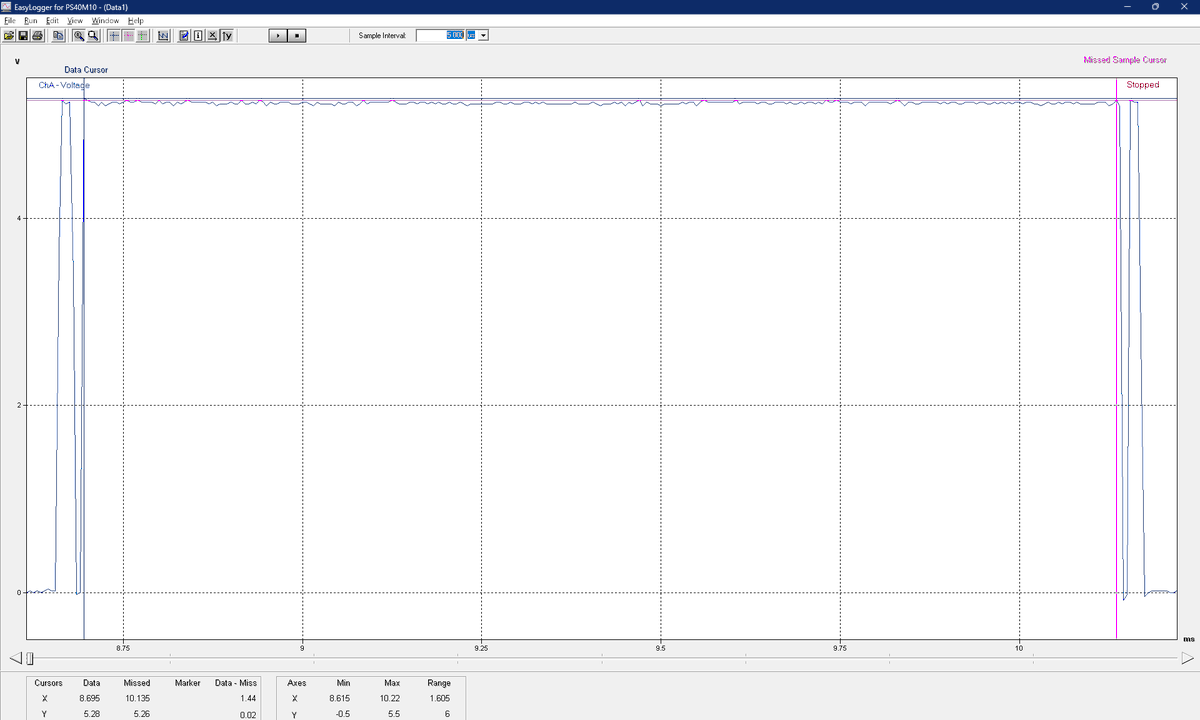Click the data cursor X value 8.695

pyautogui.click(x=89, y=697)
